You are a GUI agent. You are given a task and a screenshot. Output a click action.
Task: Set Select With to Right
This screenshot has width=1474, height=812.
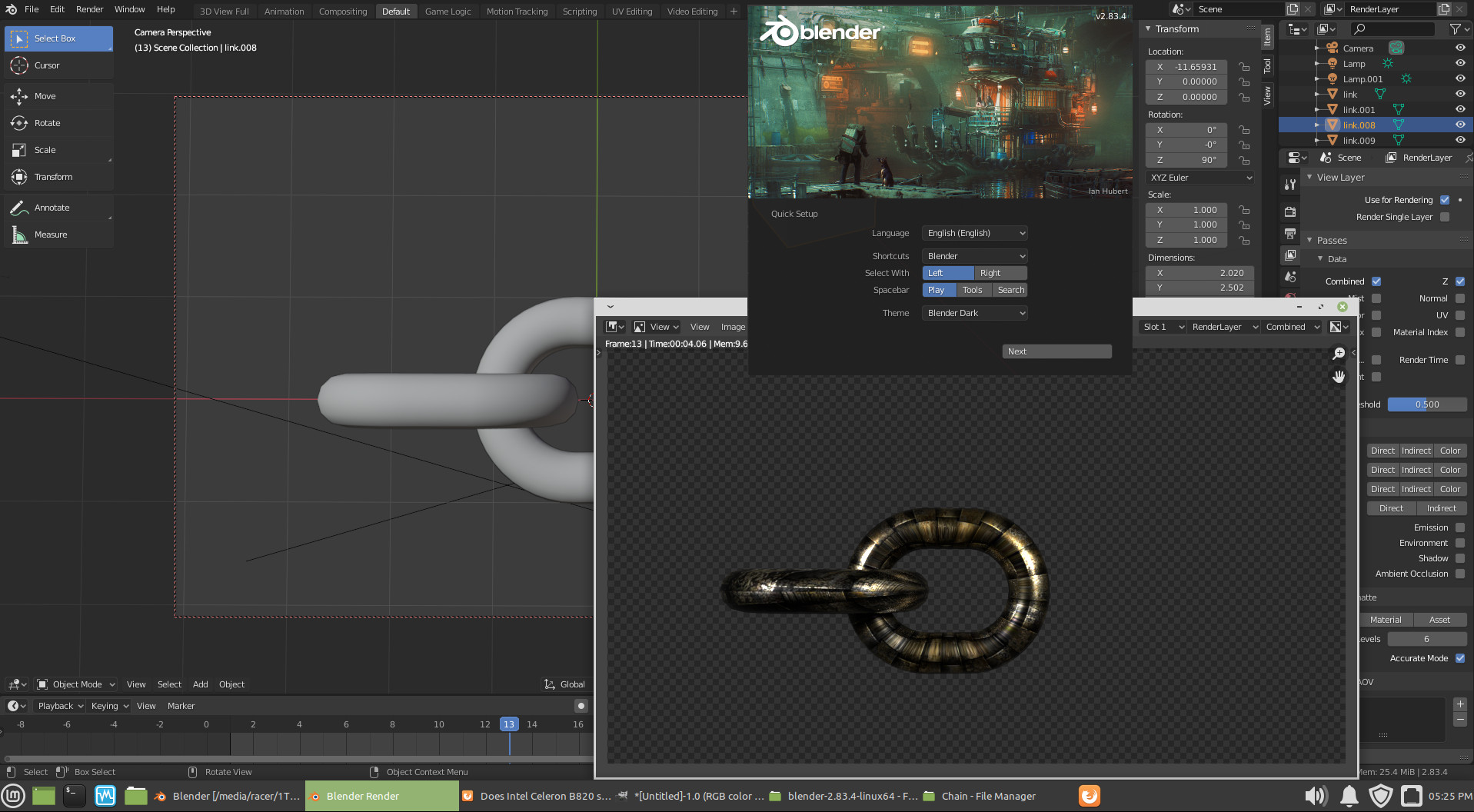pos(1000,273)
